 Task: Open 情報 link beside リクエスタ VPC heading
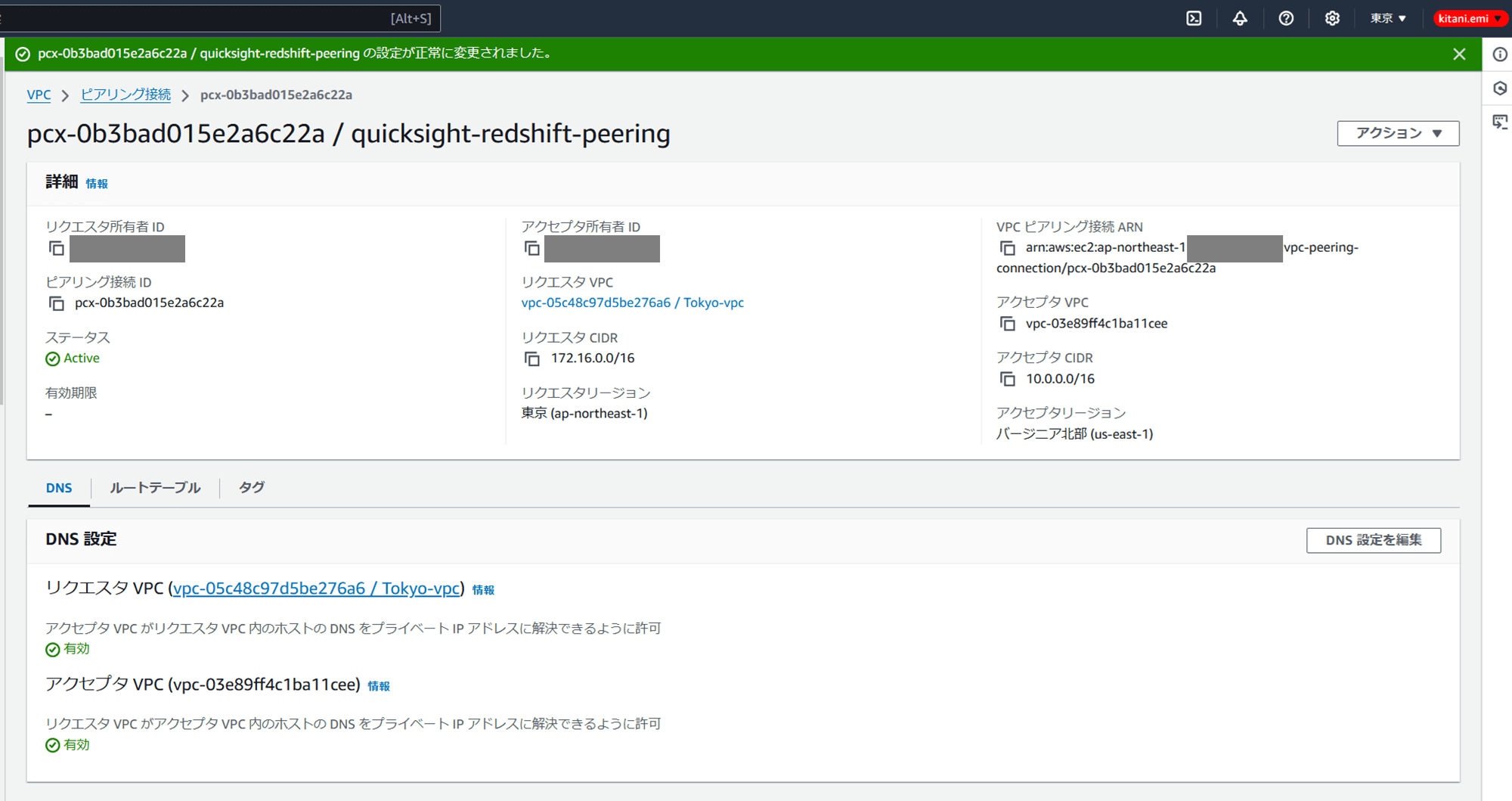483,590
